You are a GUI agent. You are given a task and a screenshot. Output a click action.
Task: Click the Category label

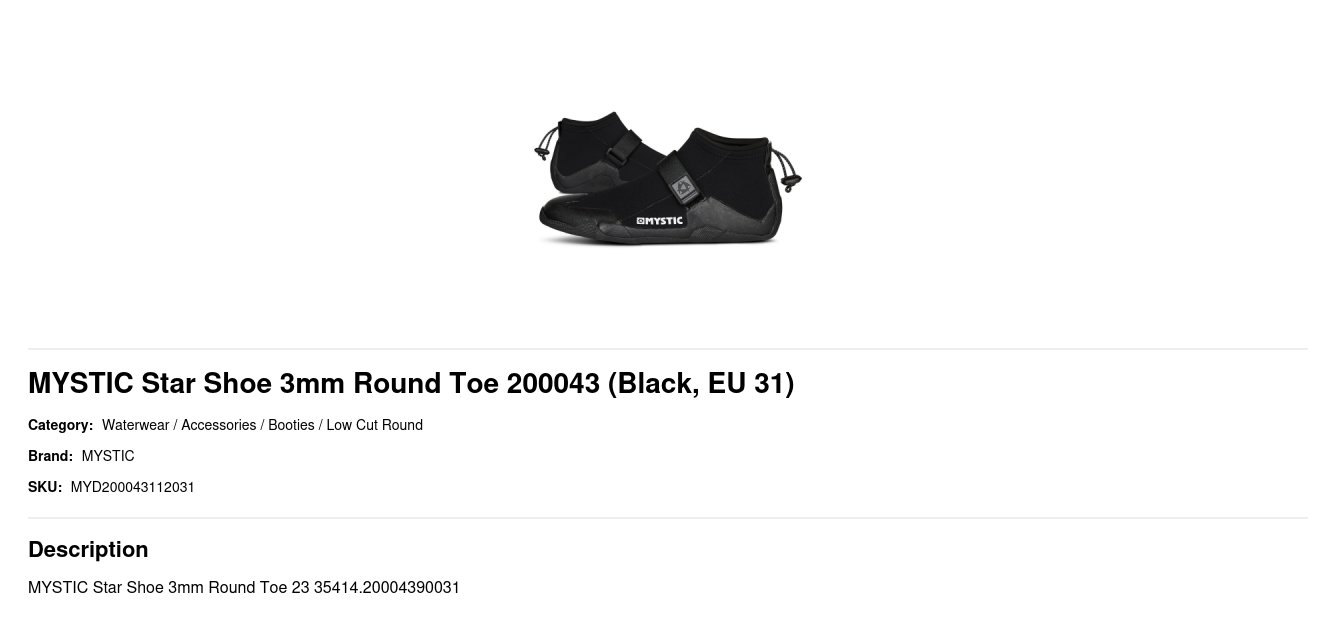(60, 425)
